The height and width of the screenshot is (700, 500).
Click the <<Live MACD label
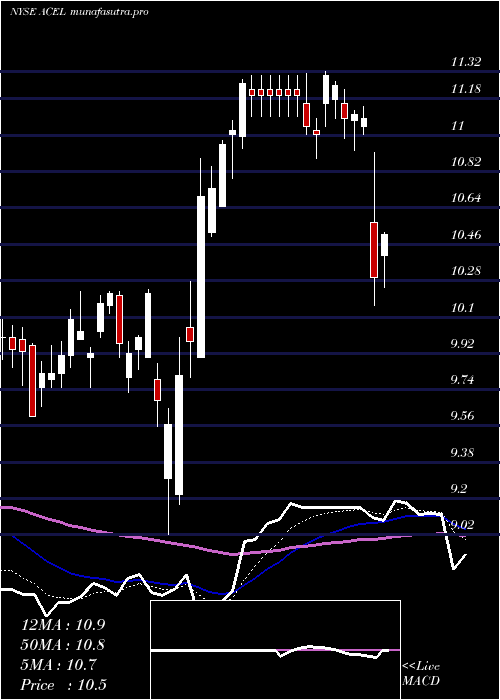[421, 674]
